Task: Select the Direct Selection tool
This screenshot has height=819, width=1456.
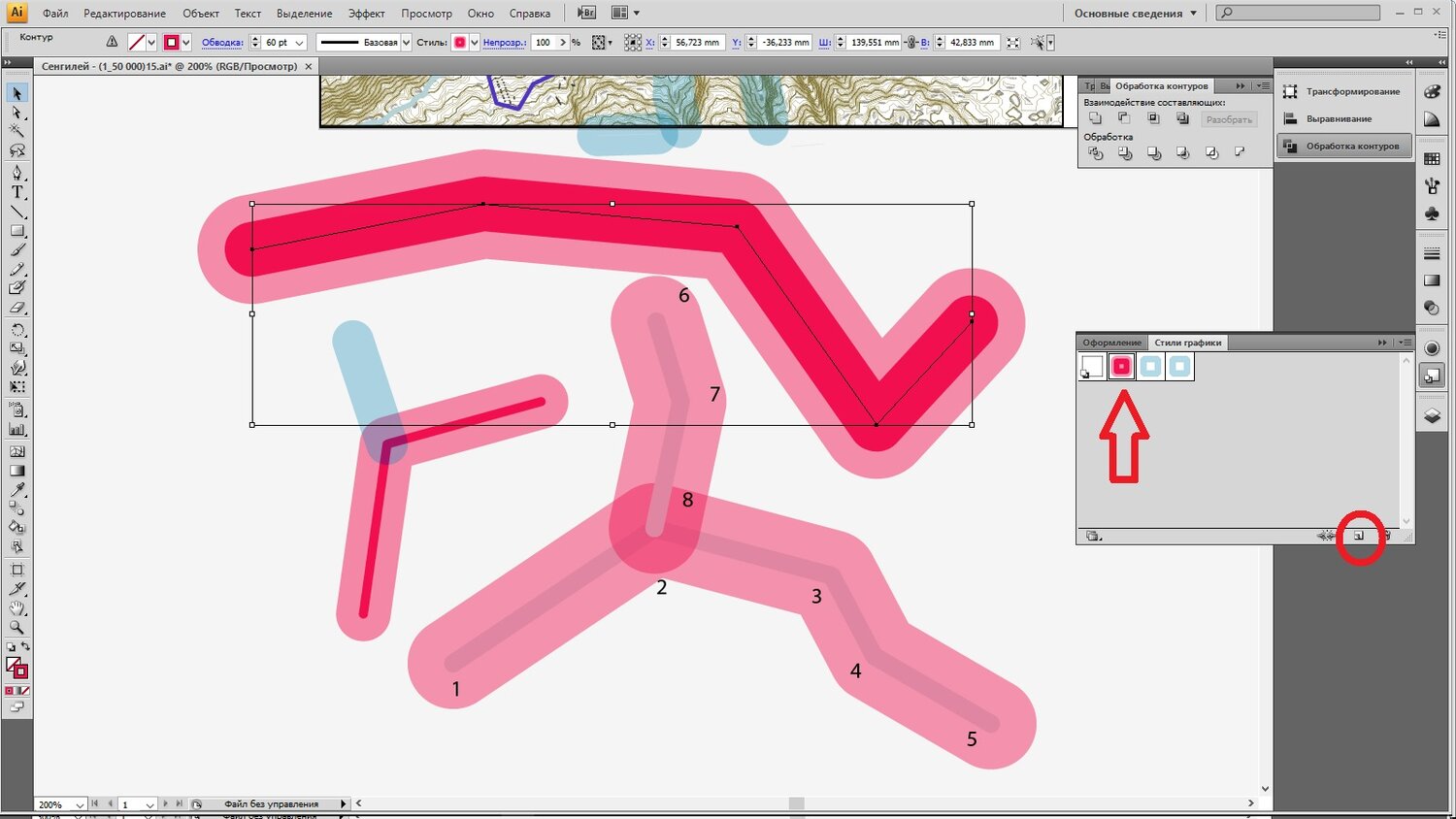Action: (x=17, y=113)
